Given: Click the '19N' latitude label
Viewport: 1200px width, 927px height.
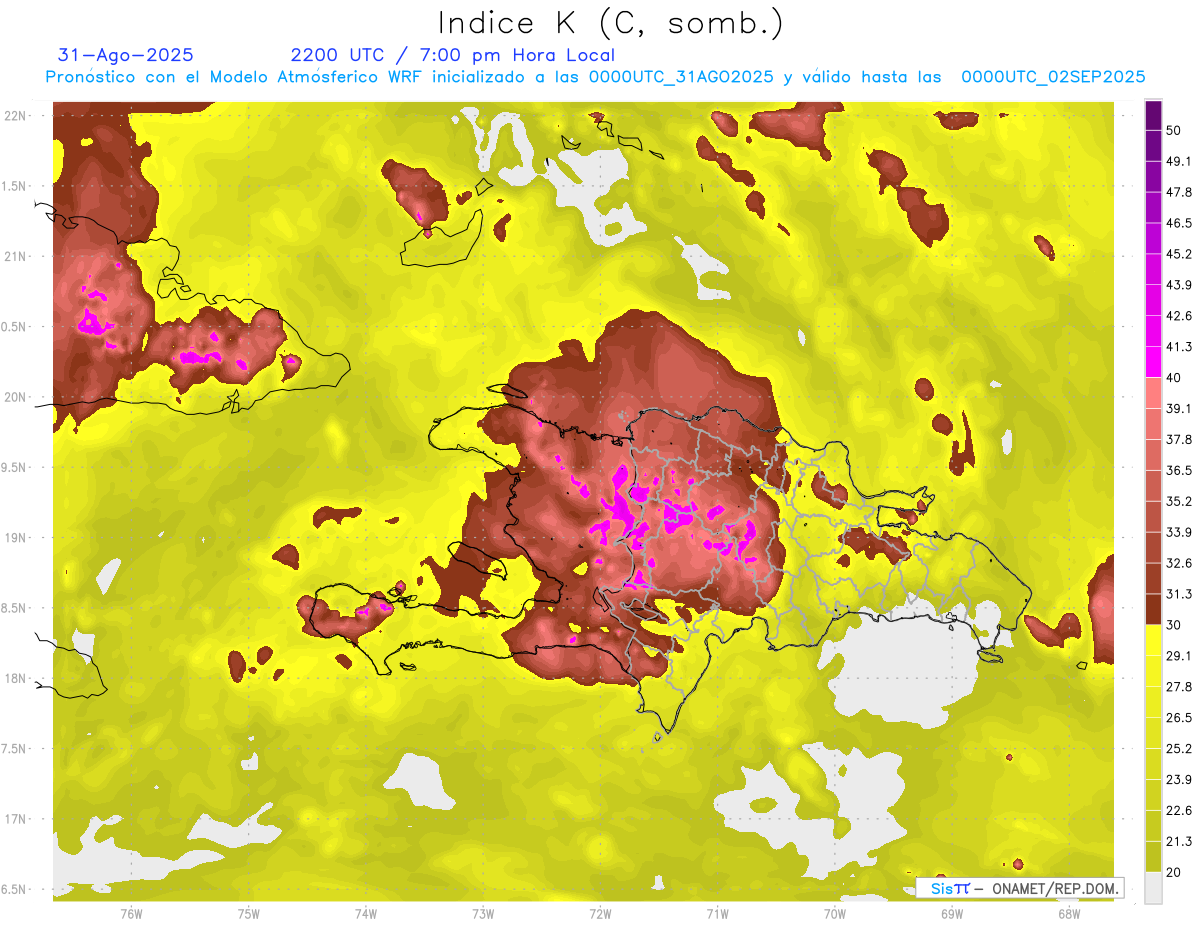Looking at the screenshot, I should (x=16, y=538).
